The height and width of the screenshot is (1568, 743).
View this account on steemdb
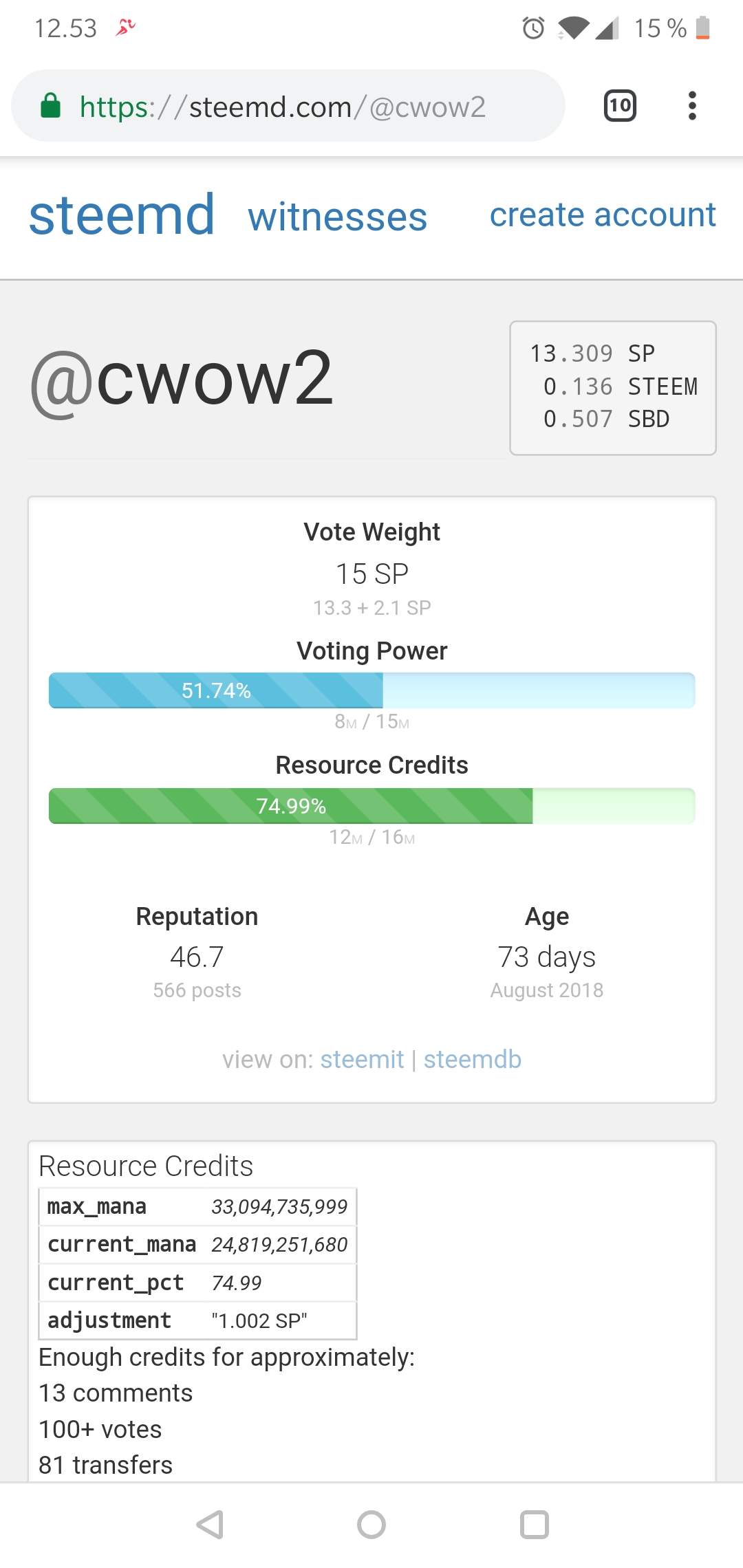click(x=472, y=1059)
